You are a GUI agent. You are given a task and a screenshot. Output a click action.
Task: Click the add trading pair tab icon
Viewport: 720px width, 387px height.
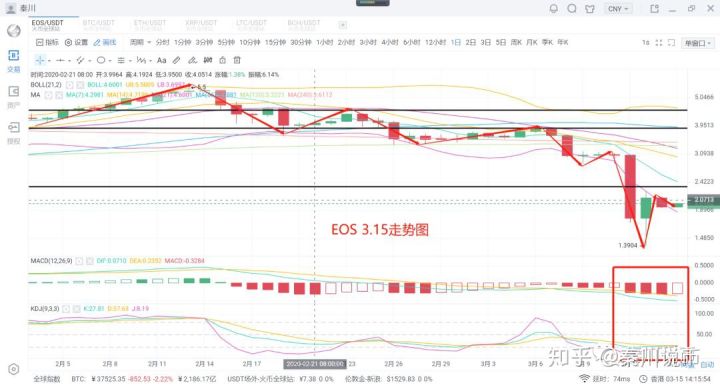(x=343, y=25)
